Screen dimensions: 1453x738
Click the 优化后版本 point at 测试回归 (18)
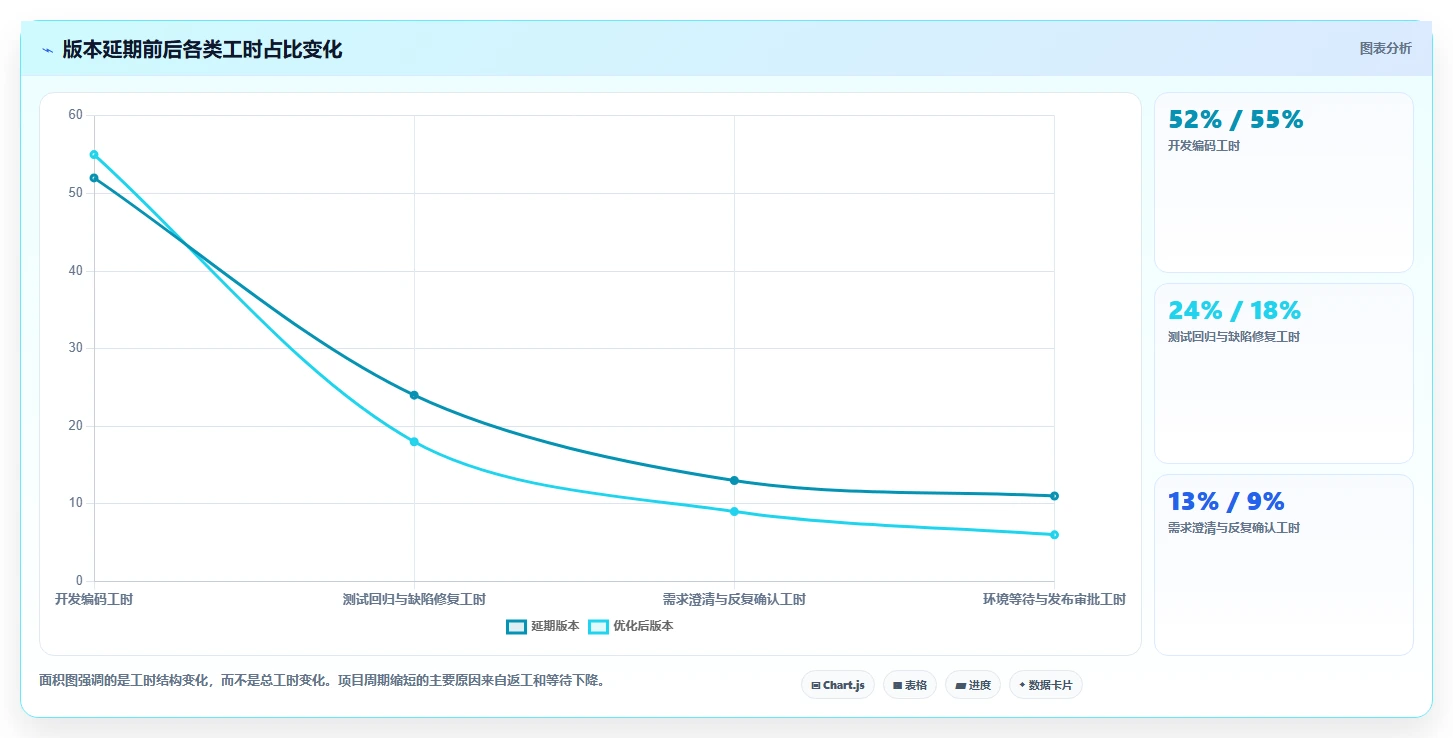(x=414, y=442)
